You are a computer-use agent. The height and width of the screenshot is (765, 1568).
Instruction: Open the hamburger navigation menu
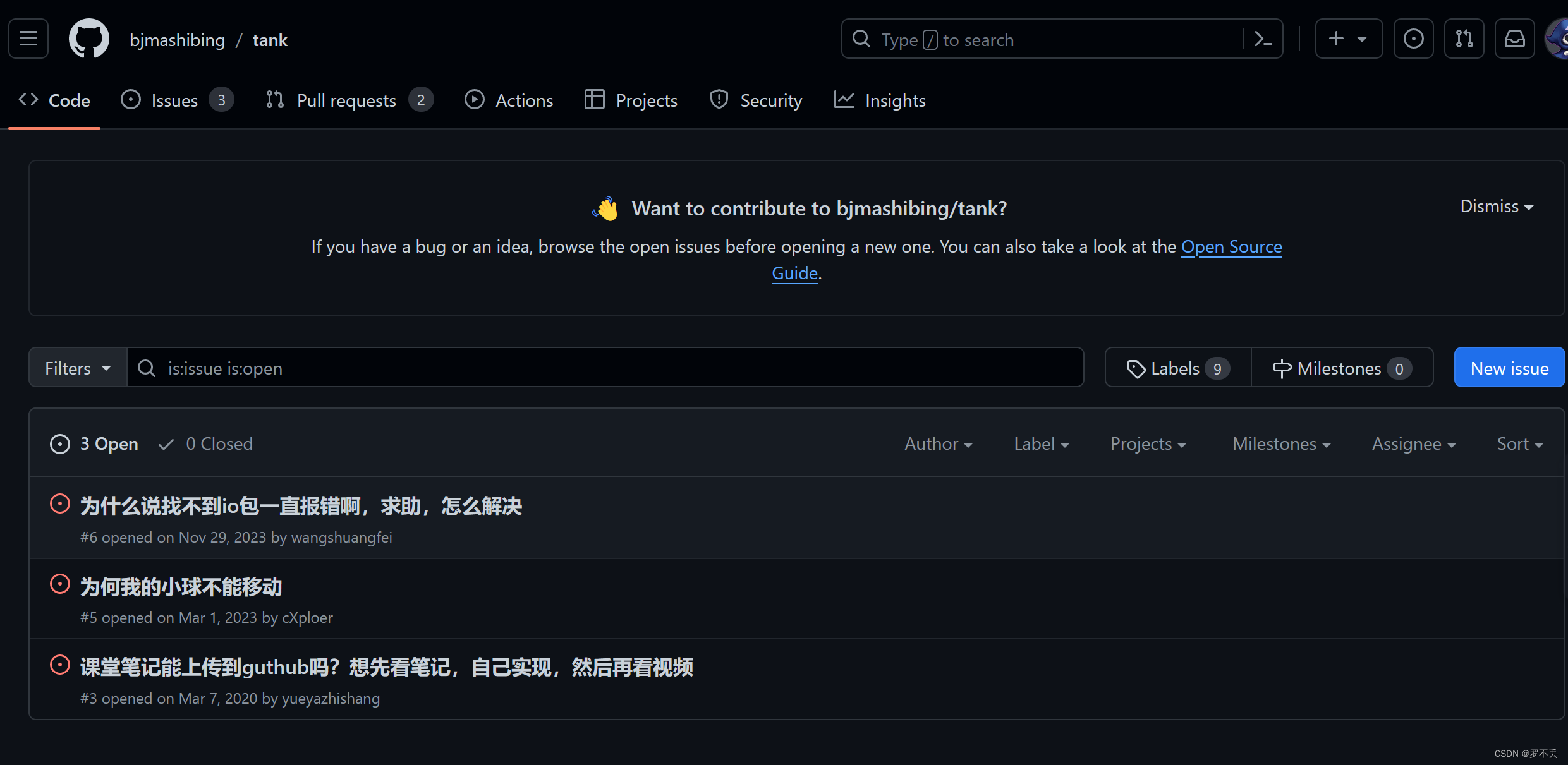(x=28, y=39)
